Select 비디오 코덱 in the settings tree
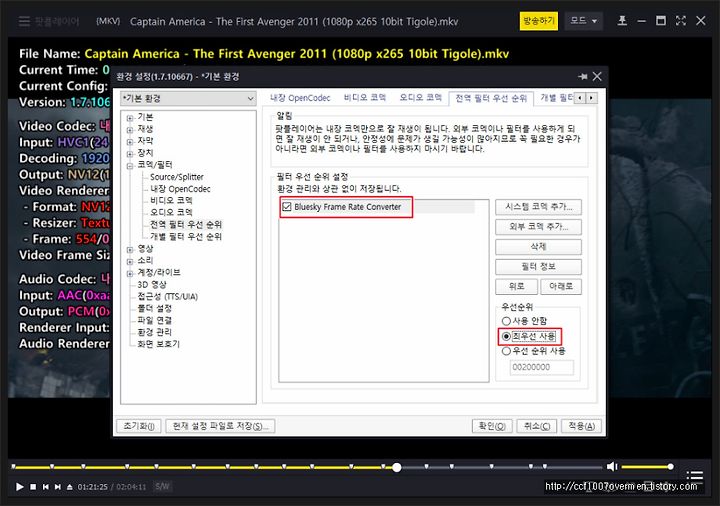 tap(171, 201)
